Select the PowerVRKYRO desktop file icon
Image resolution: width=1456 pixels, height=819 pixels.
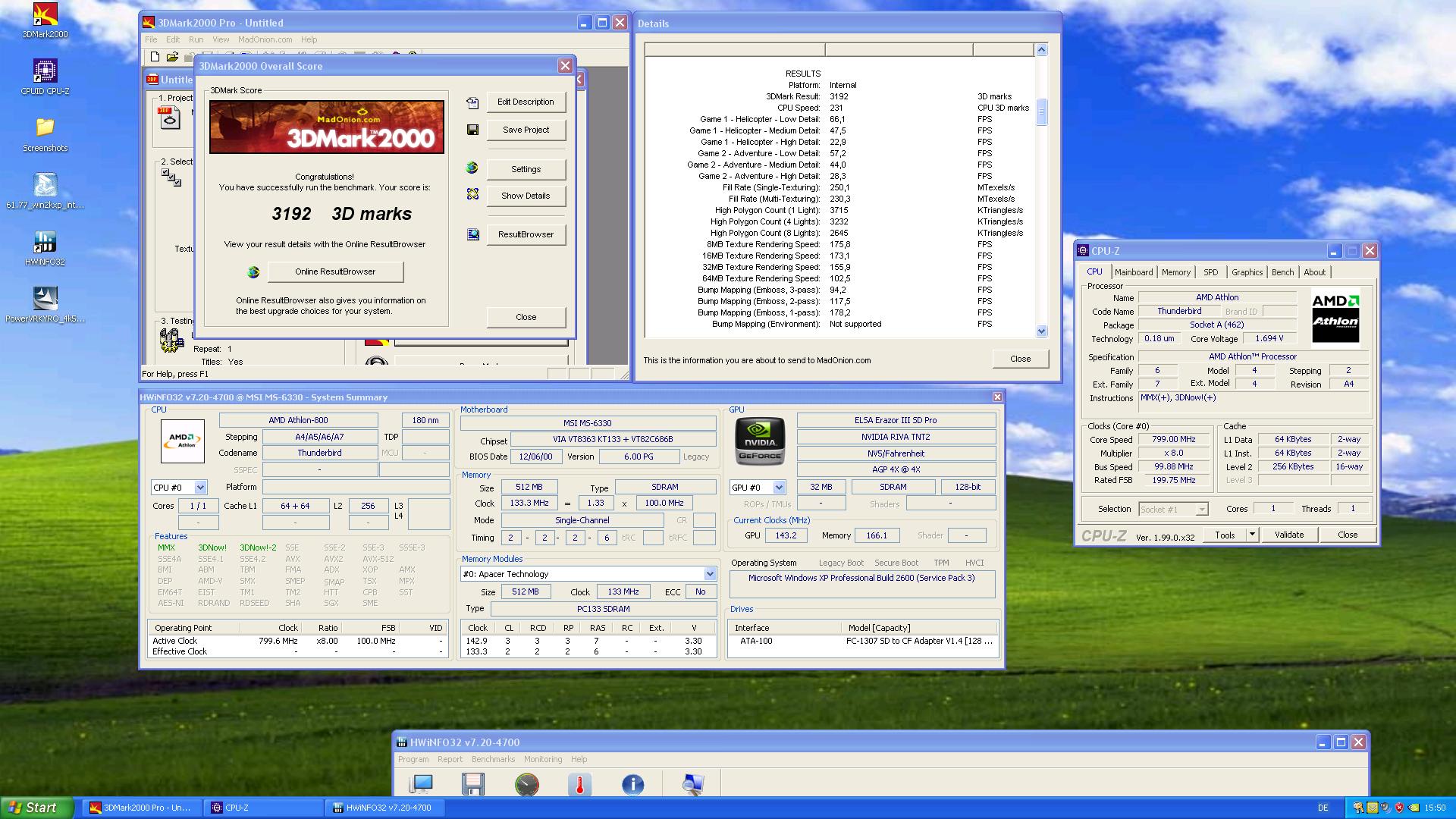click(45, 305)
